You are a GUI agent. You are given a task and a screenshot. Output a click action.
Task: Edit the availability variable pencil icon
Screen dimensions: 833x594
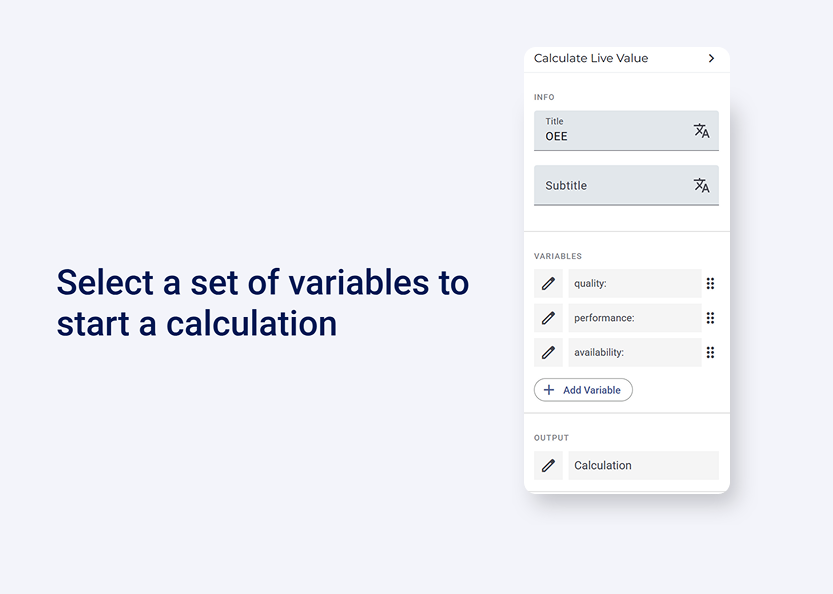click(548, 352)
